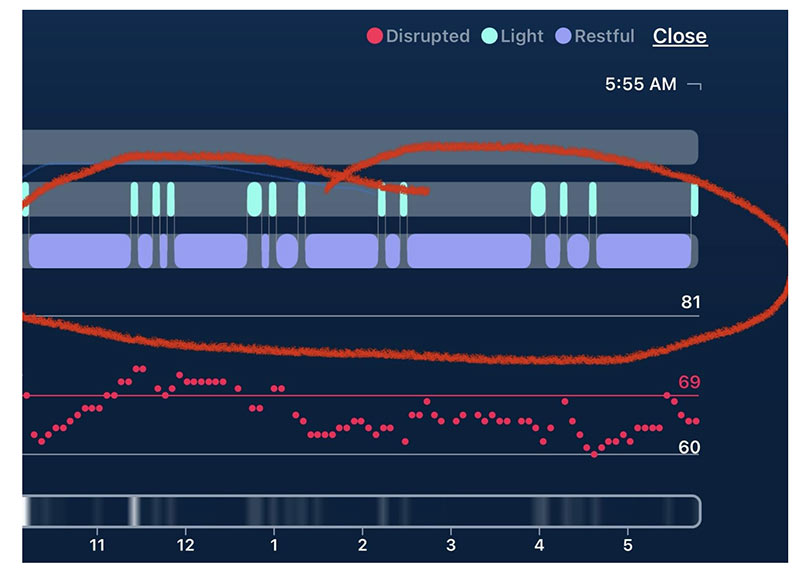Tap the 5:55 AM wake time label
This screenshot has height=572, width=800.
(x=640, y=85)
